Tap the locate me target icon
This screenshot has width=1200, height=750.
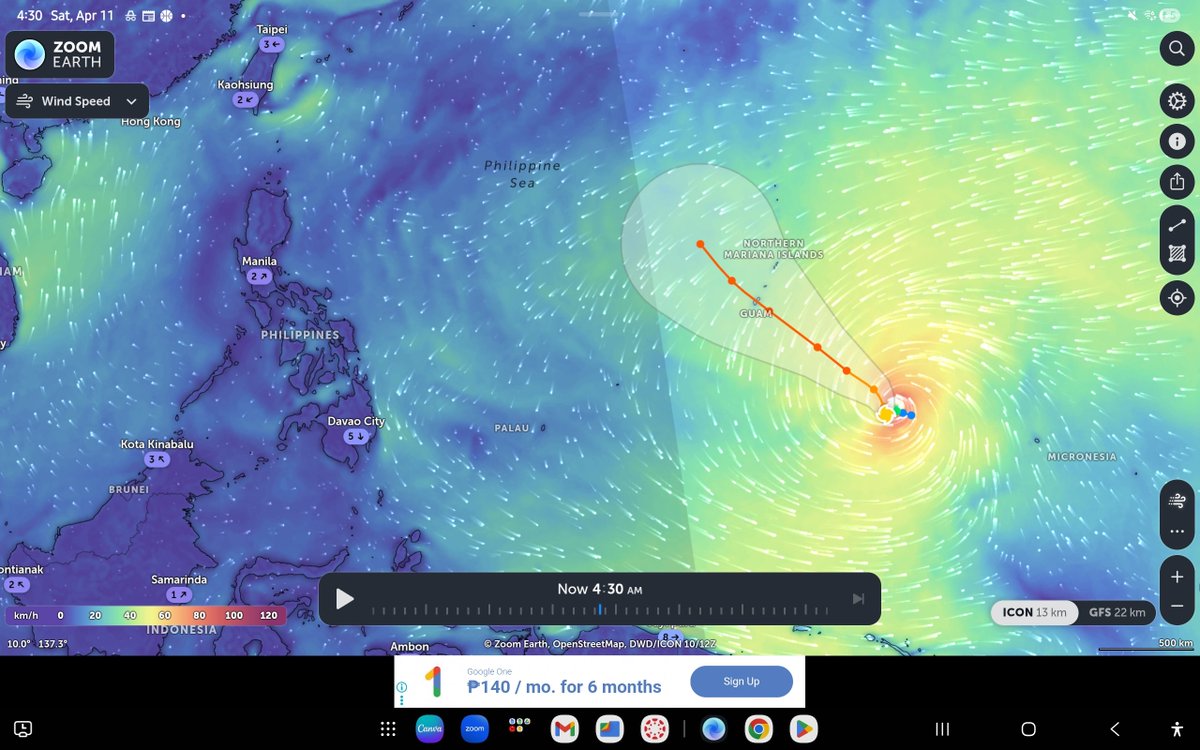point(1177,298)
